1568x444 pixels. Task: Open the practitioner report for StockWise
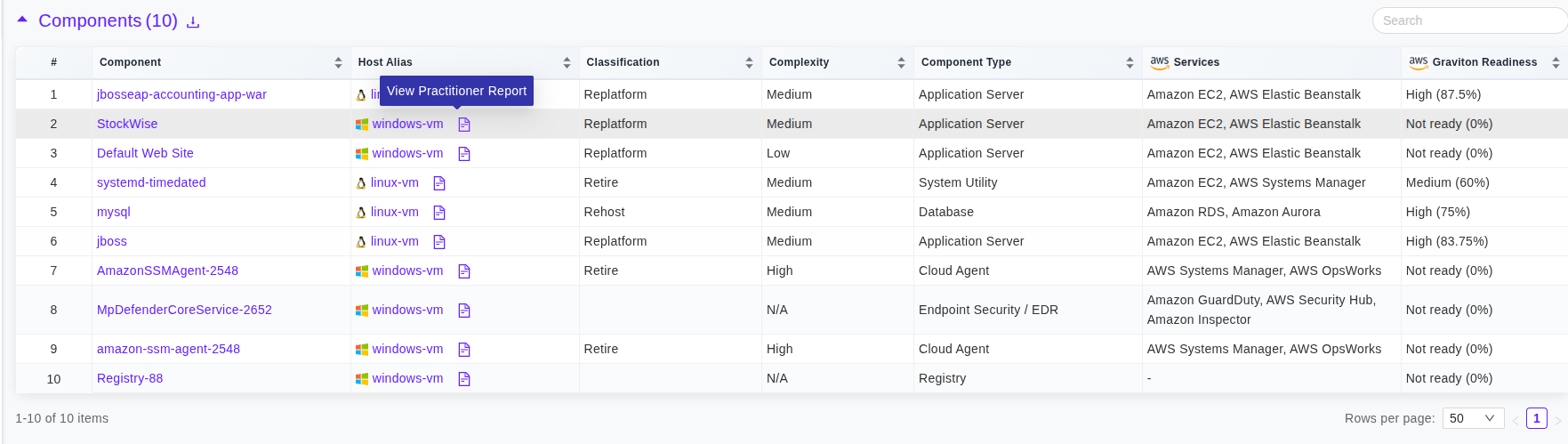click(x=464, y=125)
